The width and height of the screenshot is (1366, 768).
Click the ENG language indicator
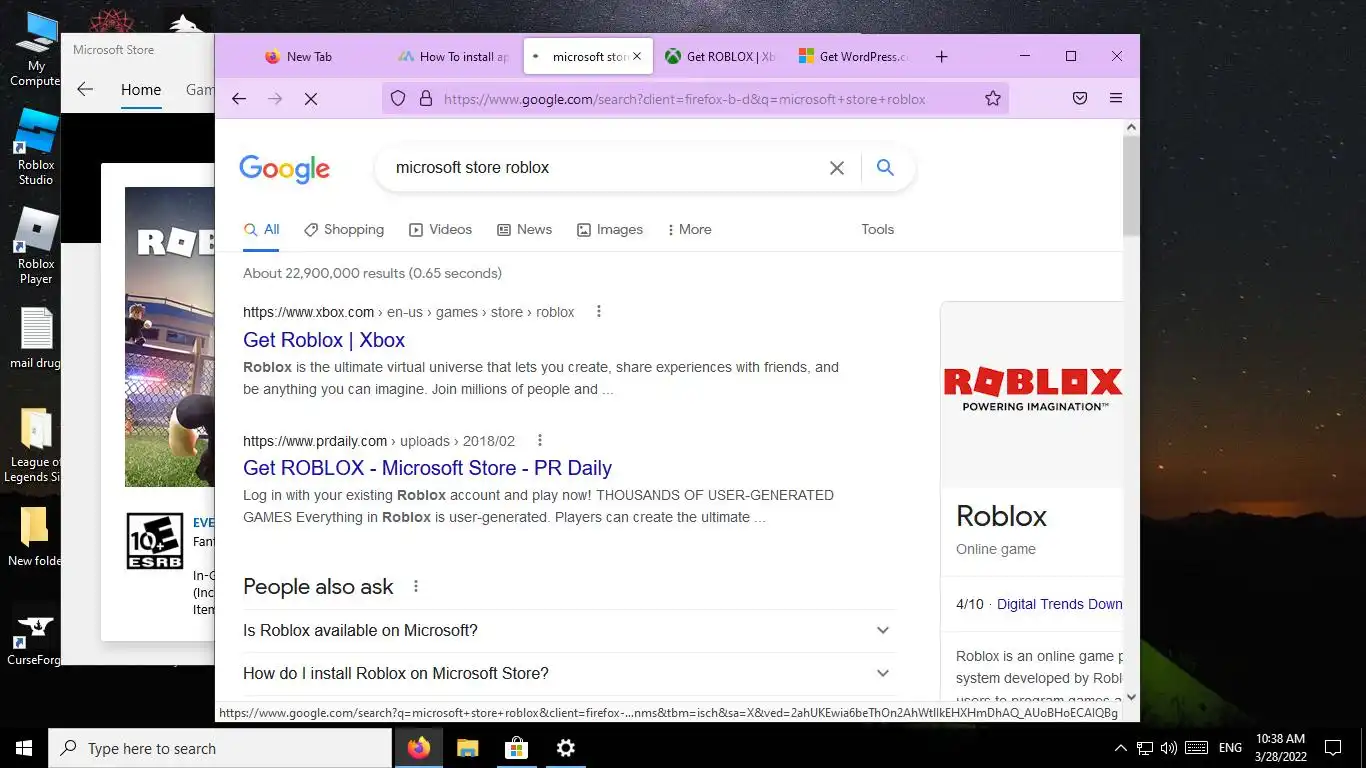point(1230,748)
